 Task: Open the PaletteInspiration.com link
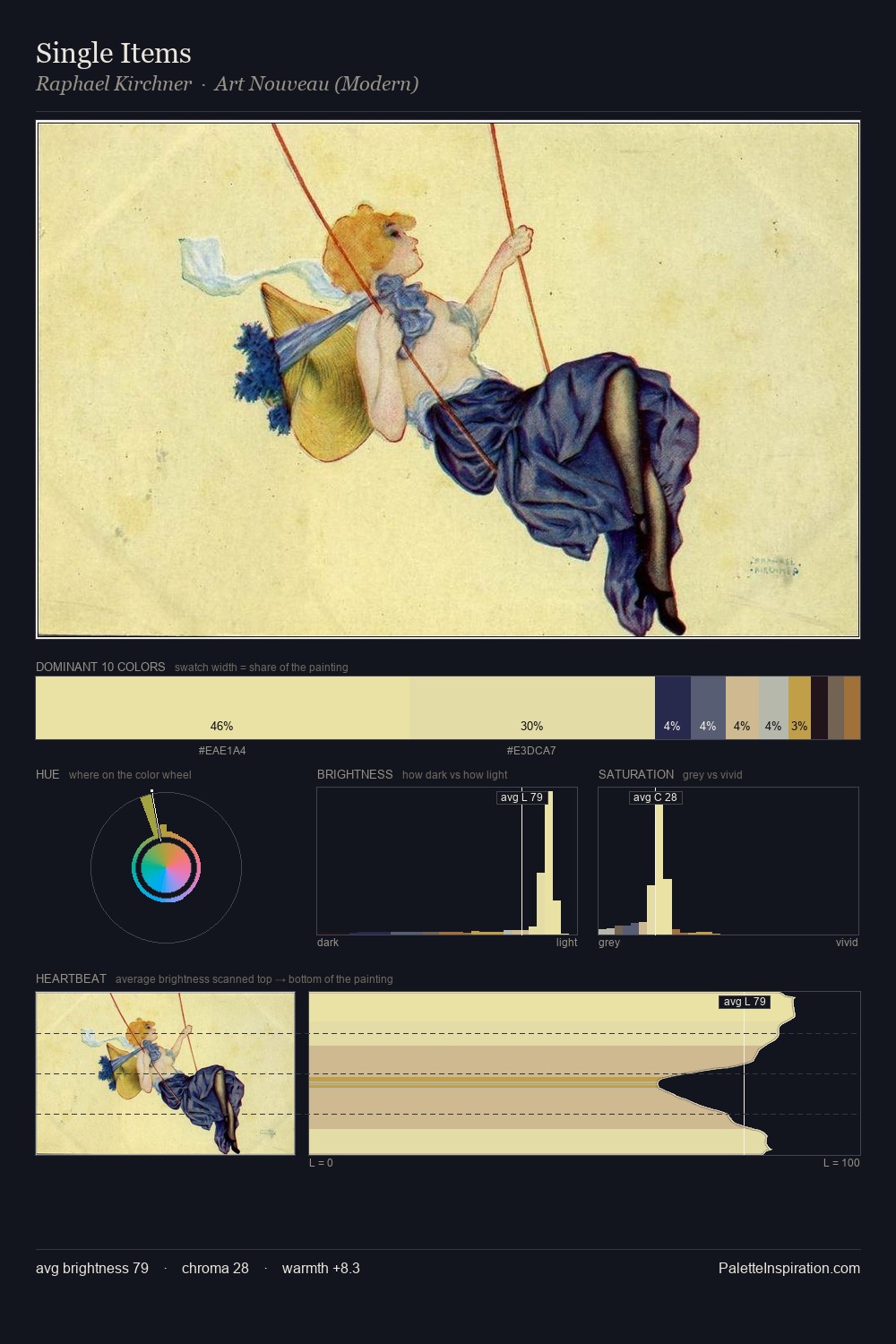(789, 1268)
